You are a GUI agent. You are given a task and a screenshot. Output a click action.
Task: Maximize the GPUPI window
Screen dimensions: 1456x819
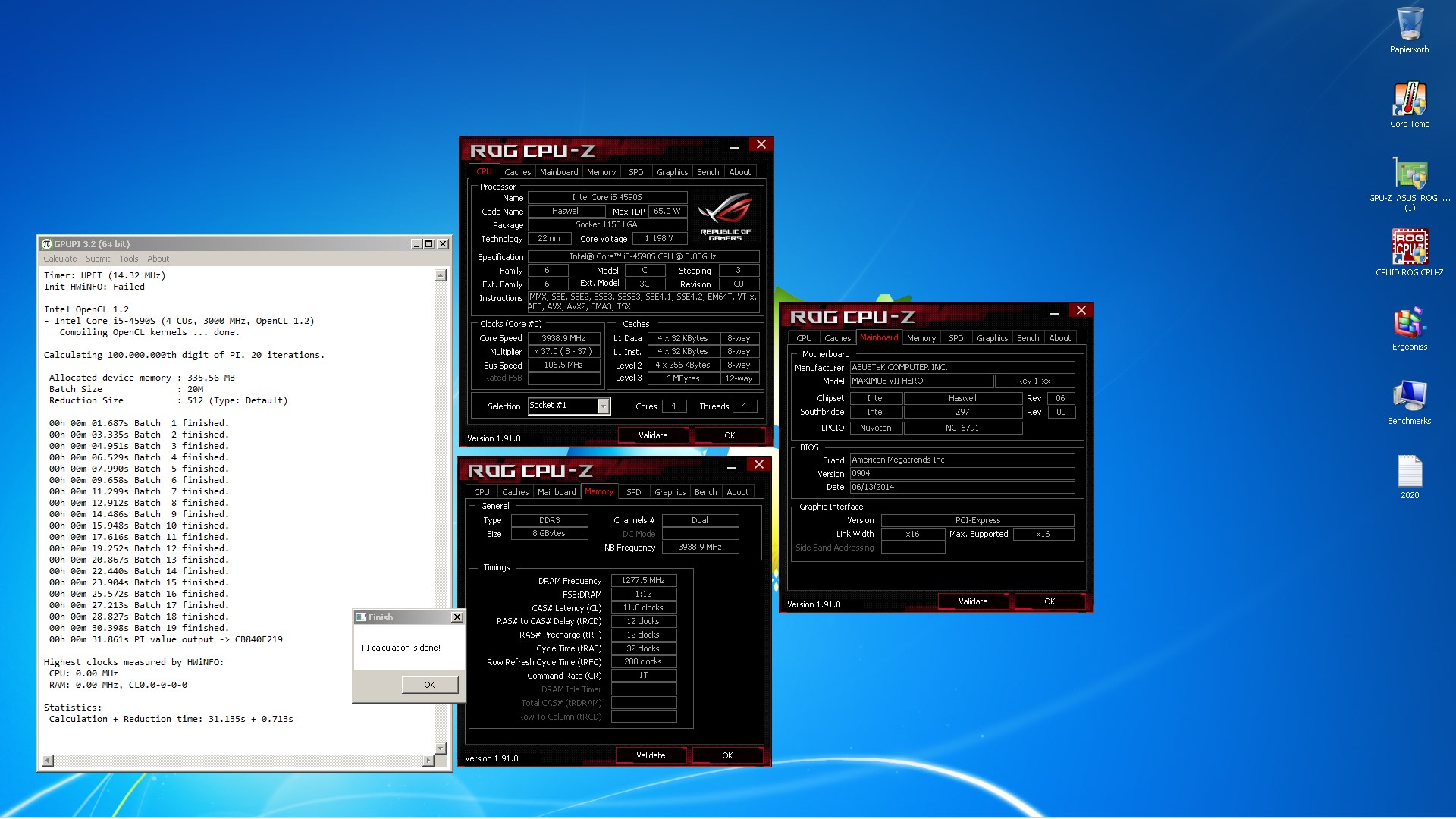(429, 244)
